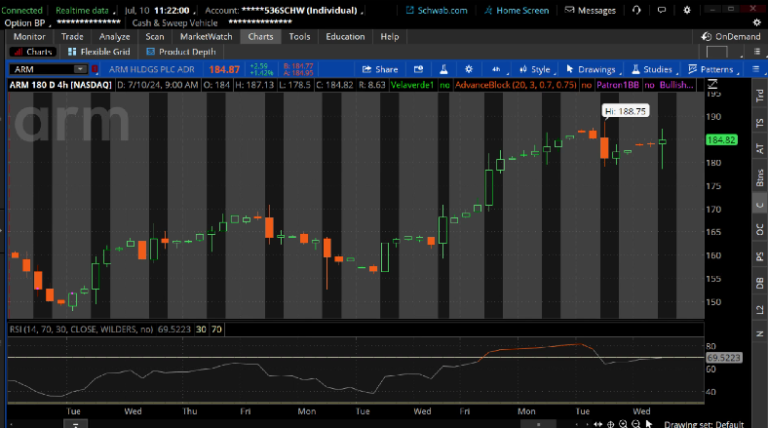Image resolution: width=768 pixels, height=428 pixels.
Task: Switch to the Trade tab
Action: pyautogui.click(x=72, y=37)
